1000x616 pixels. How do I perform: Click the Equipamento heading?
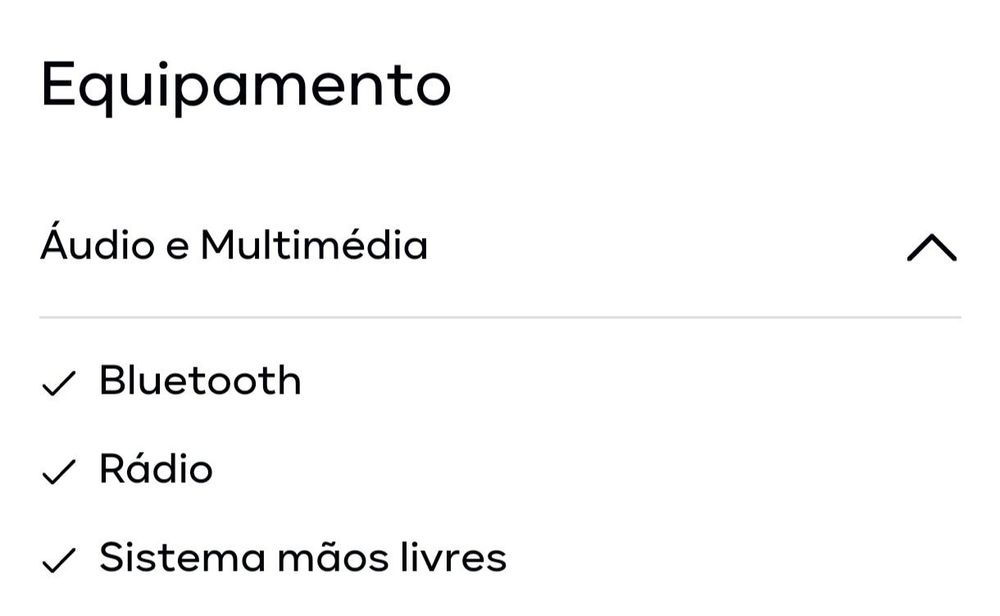[246, 87]
